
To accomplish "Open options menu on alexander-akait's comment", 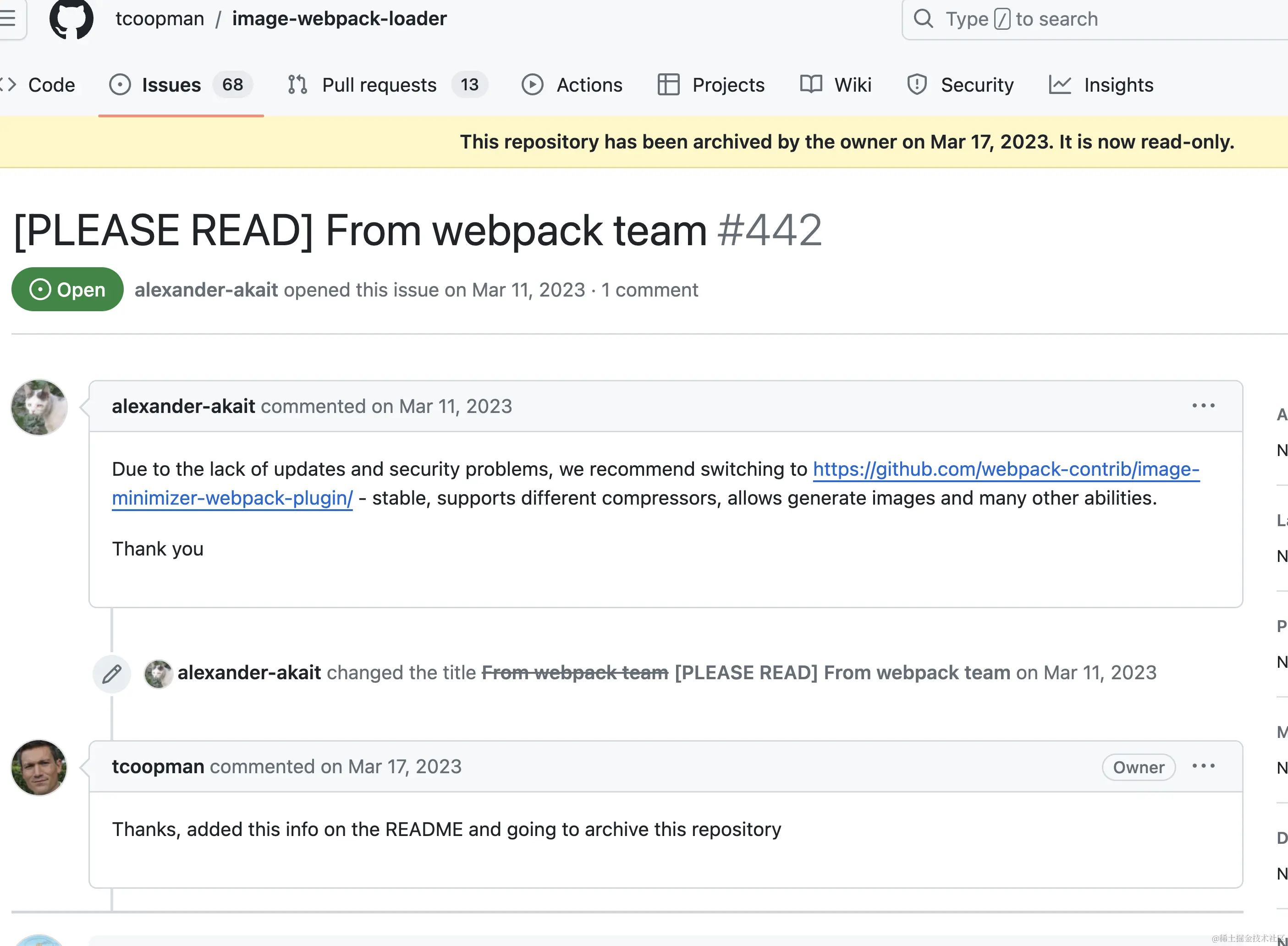I will click(x=1203, y=406).
